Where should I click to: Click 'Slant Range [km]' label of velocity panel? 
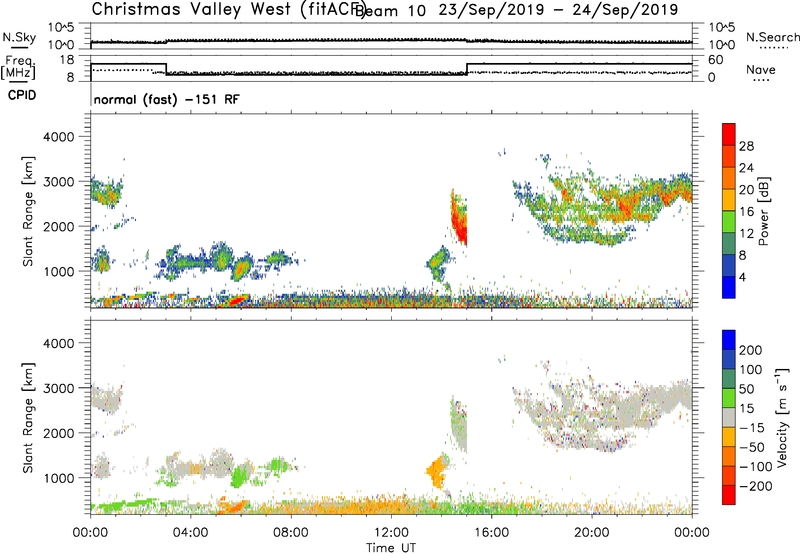[28, 418]
